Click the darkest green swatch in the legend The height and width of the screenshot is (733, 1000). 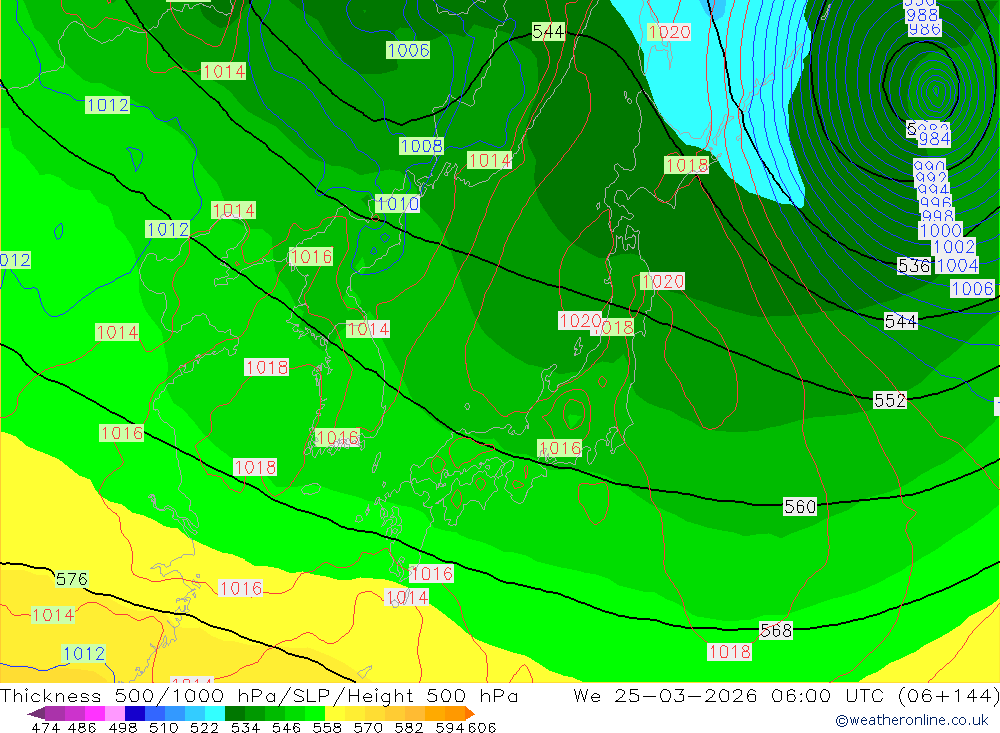[x=235, y=713]
